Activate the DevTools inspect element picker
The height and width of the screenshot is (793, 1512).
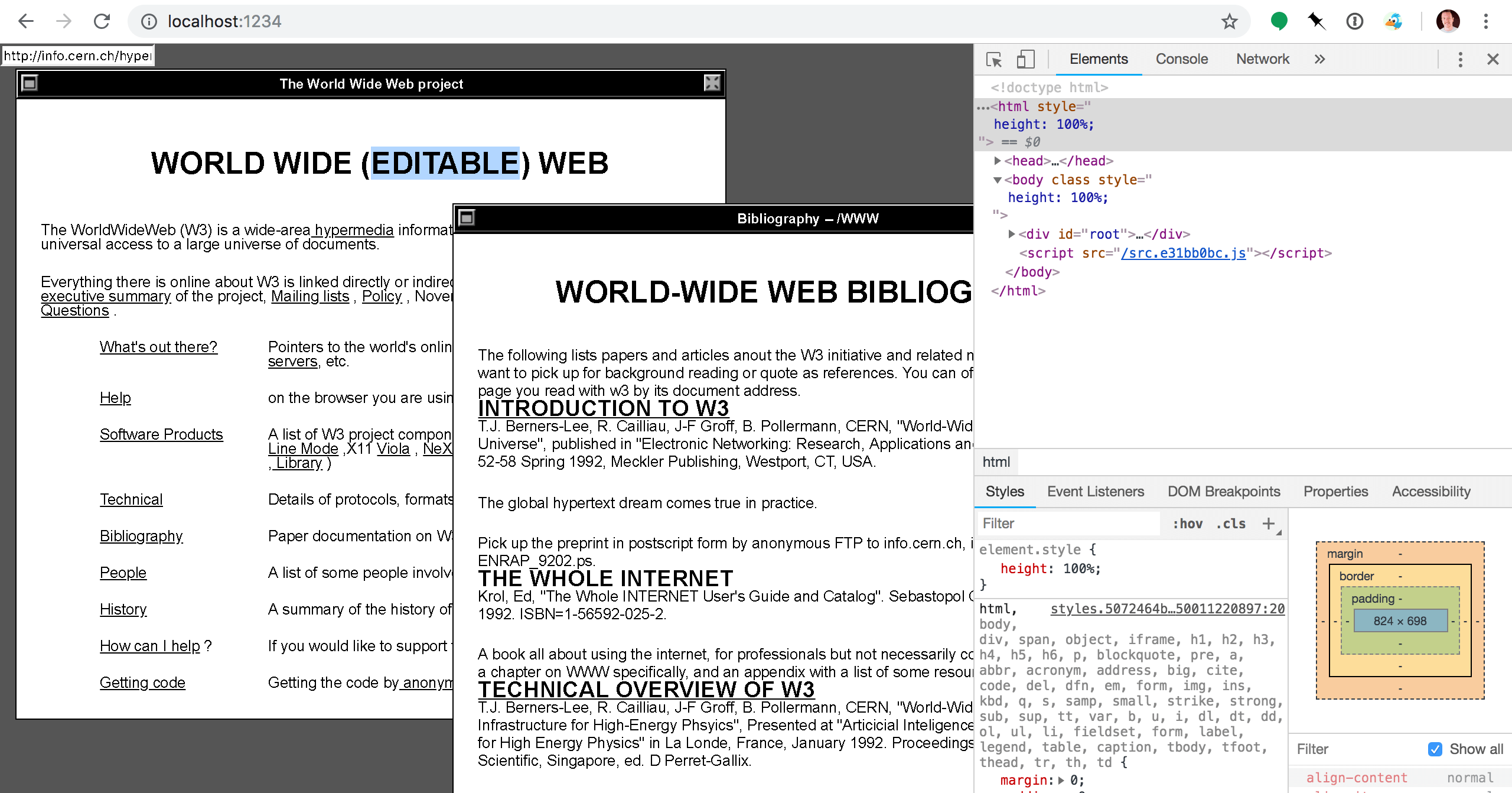click(x=994, y=59)
